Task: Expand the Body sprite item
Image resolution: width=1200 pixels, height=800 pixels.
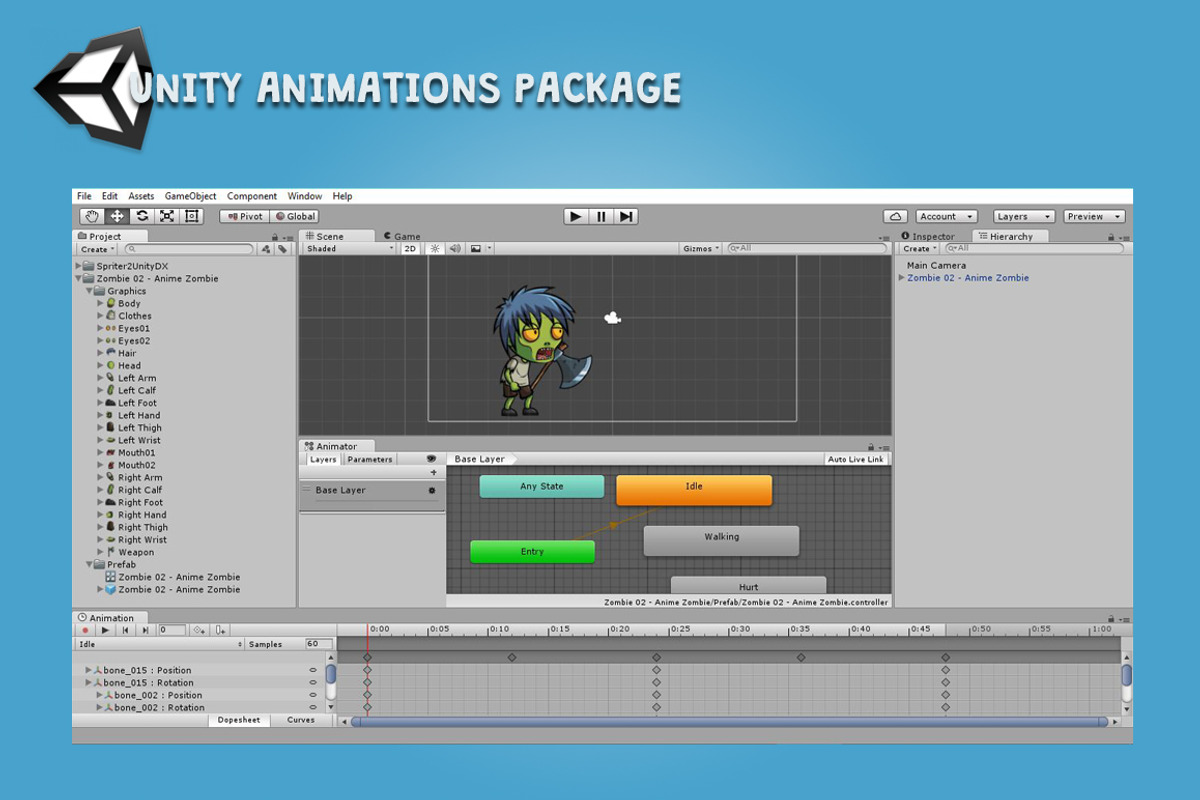Action: (x=100, y=304)
